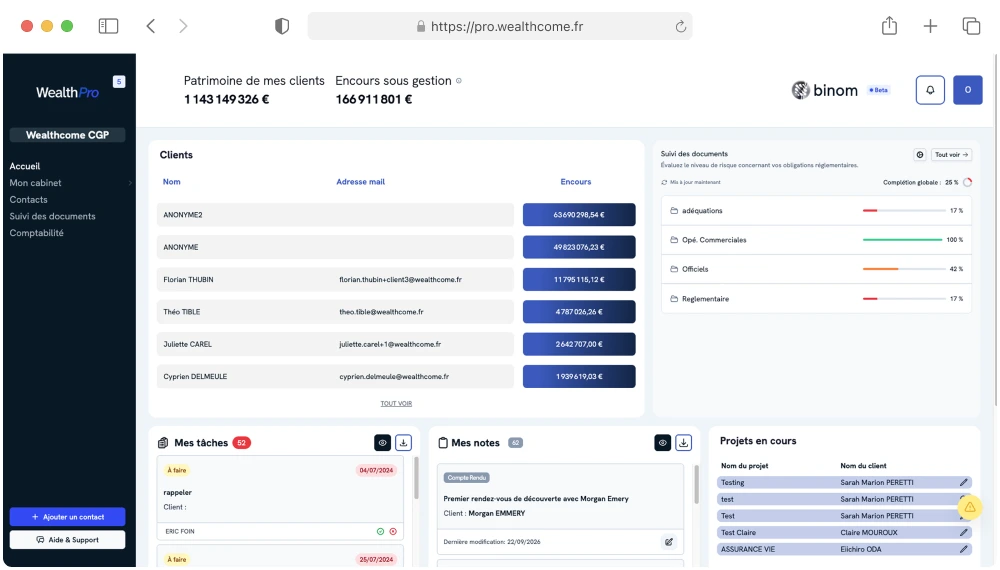Click the folder icon beside Officiels
This screenshot has width=1000, height=570.
673,269
